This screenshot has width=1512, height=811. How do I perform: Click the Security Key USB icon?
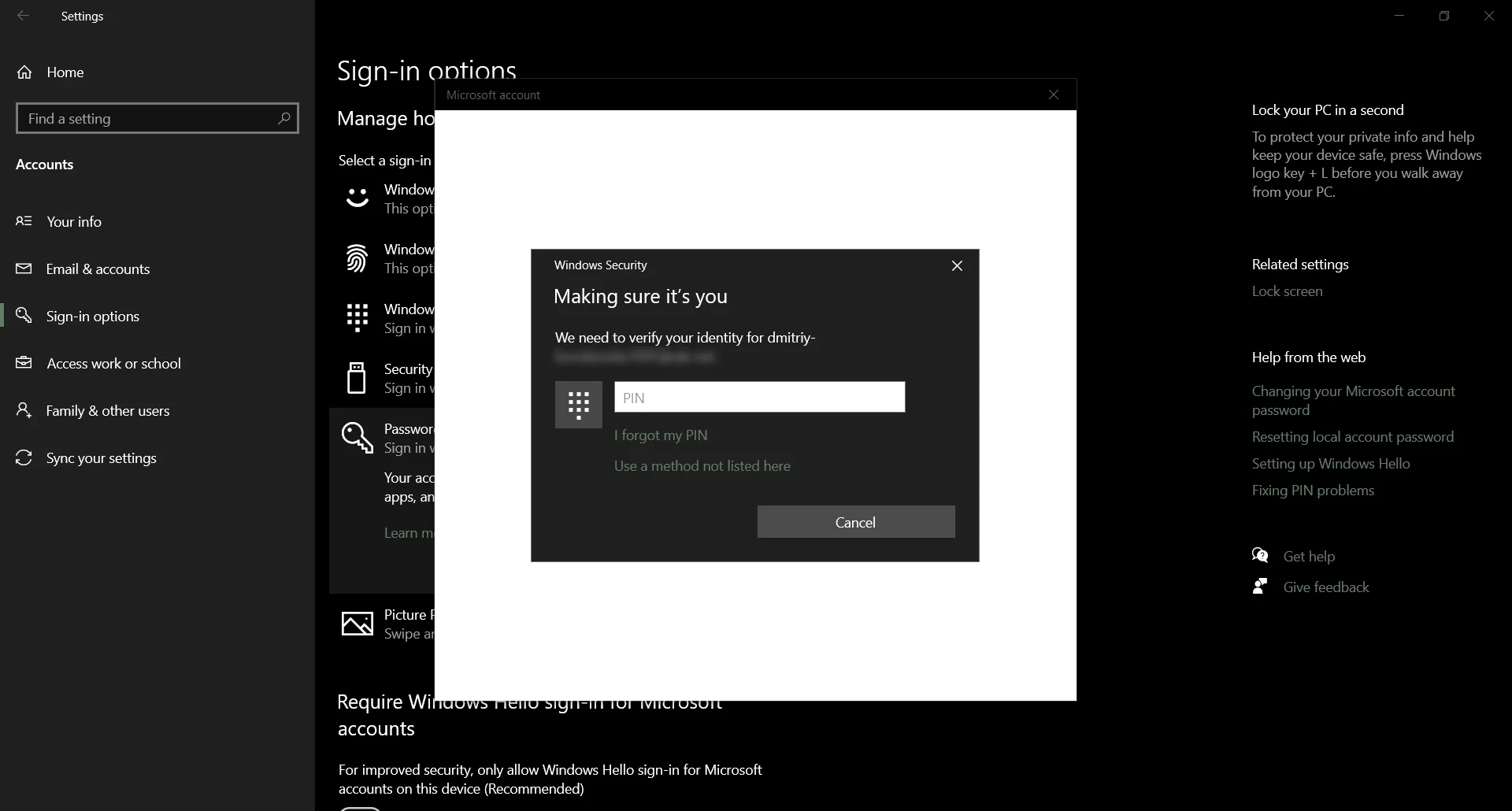[x=357, y=378]
